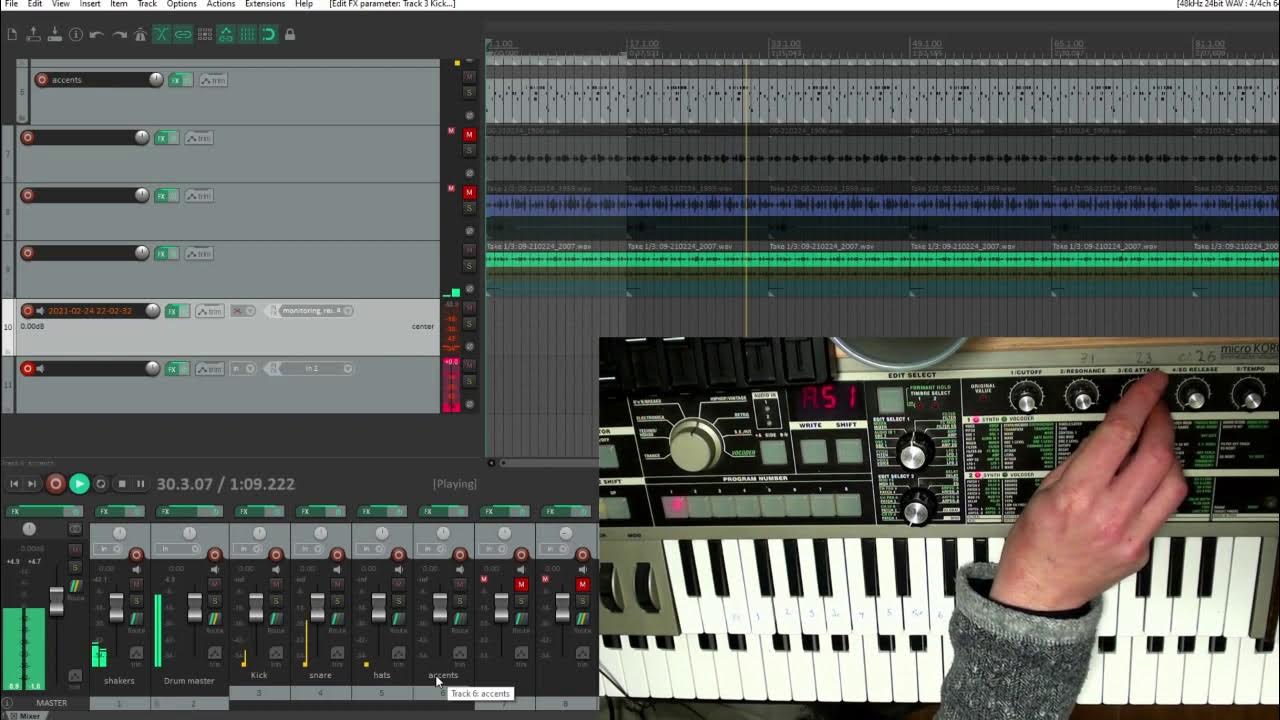1280x720 pixels.
Task: Mute the accents track in the track panel
Action: point(469,77)
